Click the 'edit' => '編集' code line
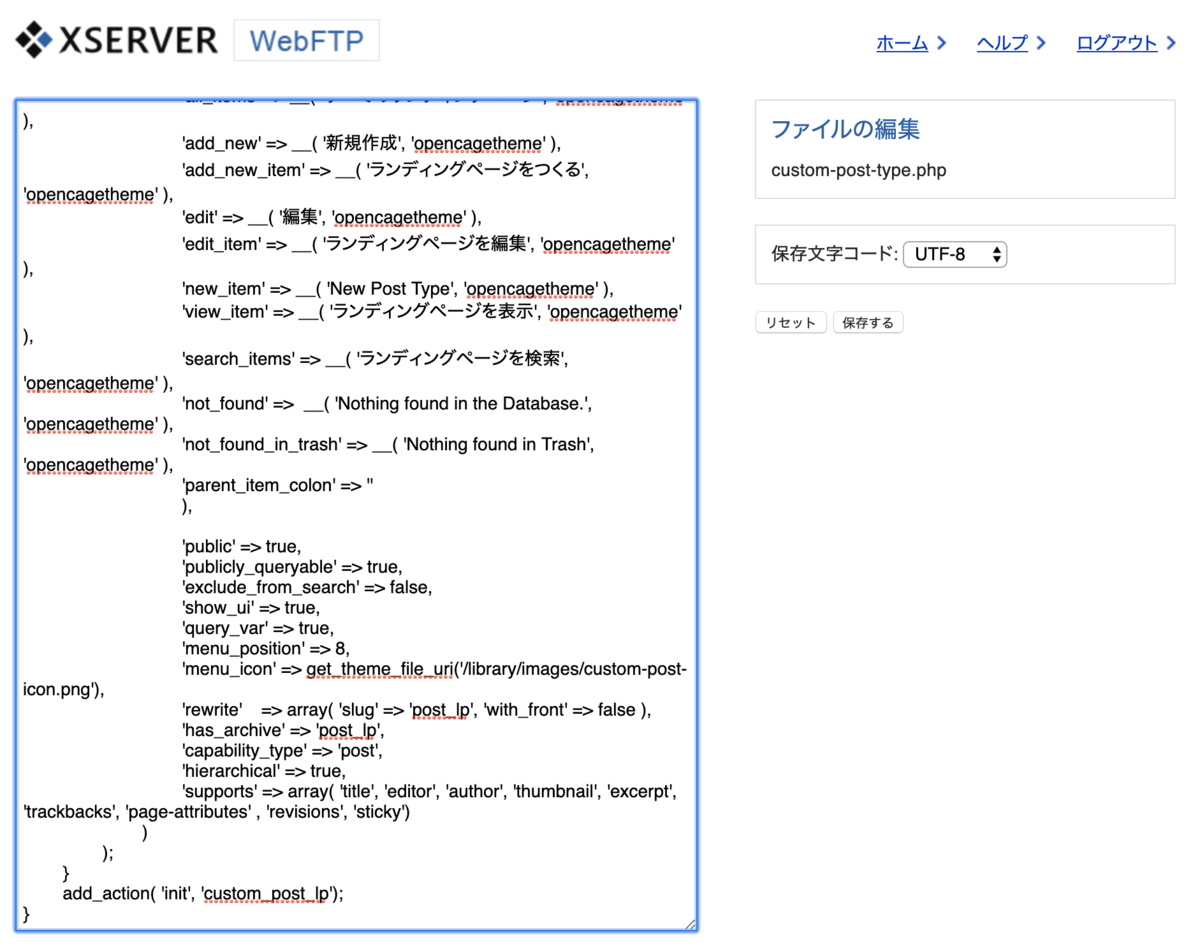The width and height of the screenshot is (1200, 951). point(332,218)
